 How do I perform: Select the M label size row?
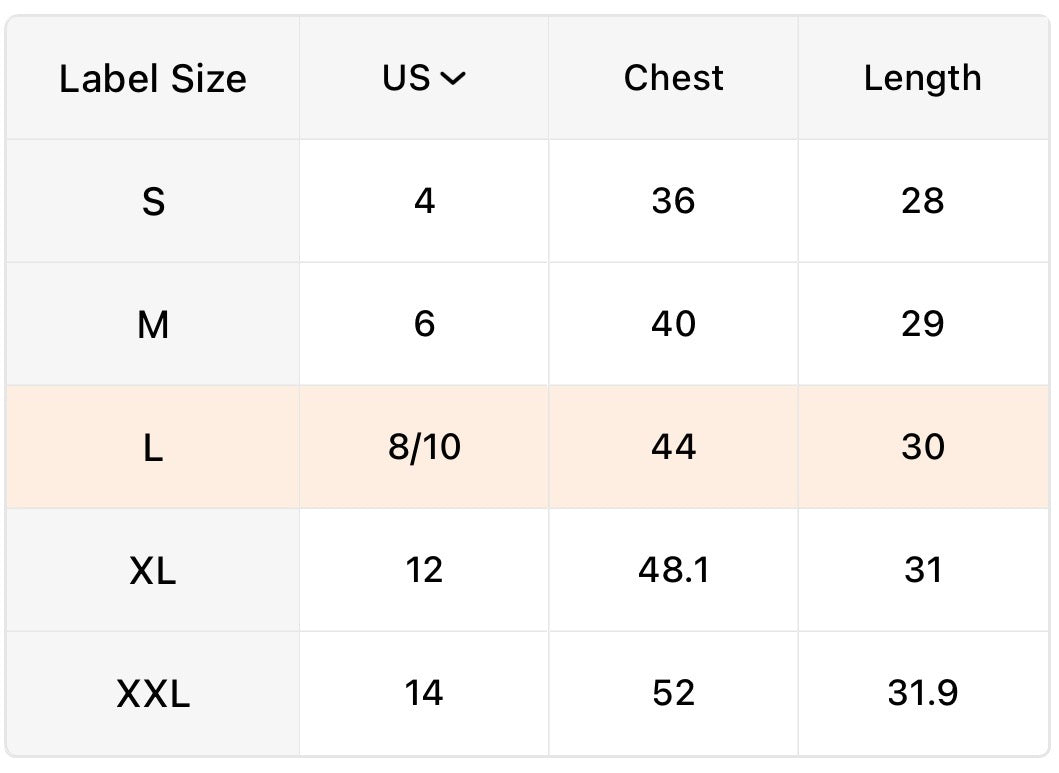pyautogui.click(x=527, y=324)
